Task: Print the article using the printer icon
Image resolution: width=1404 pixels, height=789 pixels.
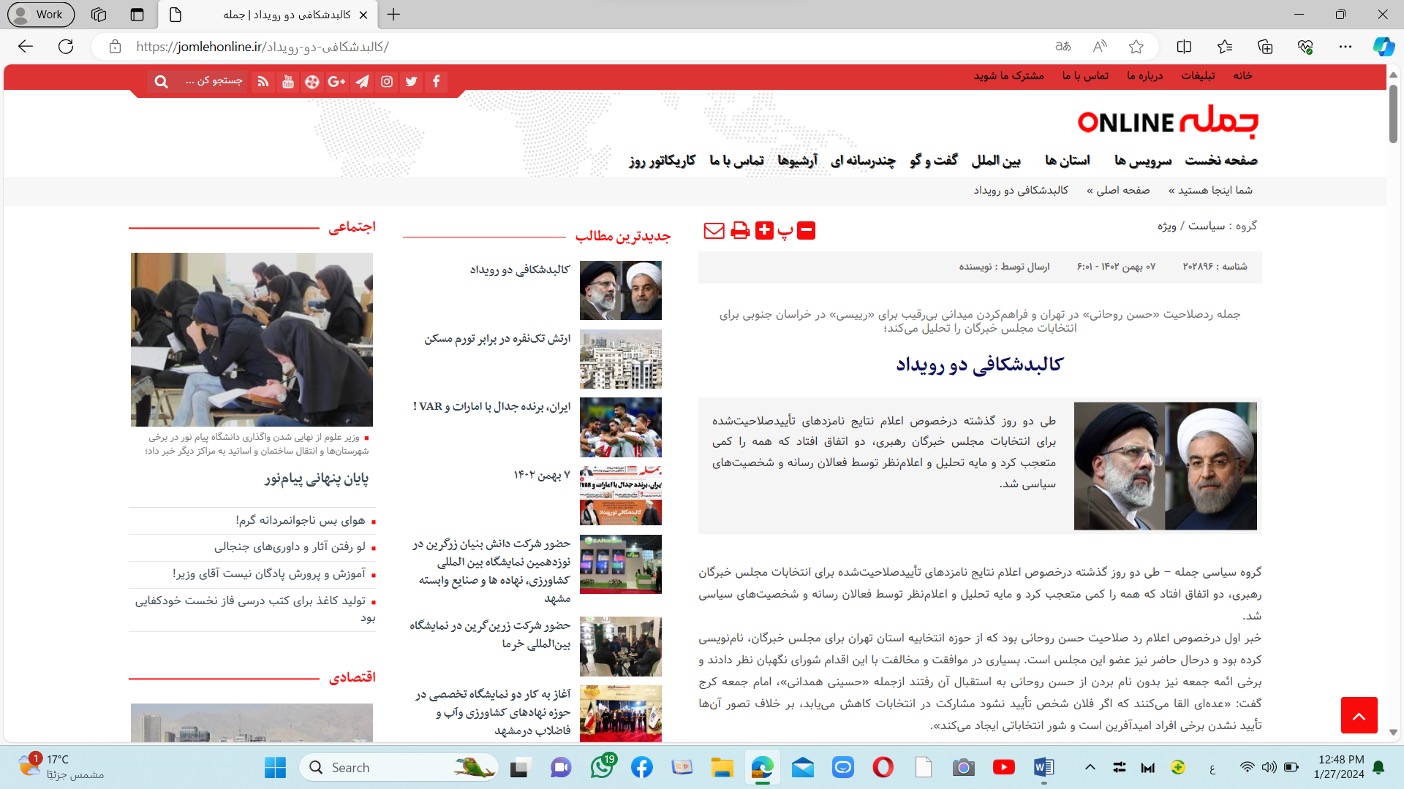Action: point(740,231)
